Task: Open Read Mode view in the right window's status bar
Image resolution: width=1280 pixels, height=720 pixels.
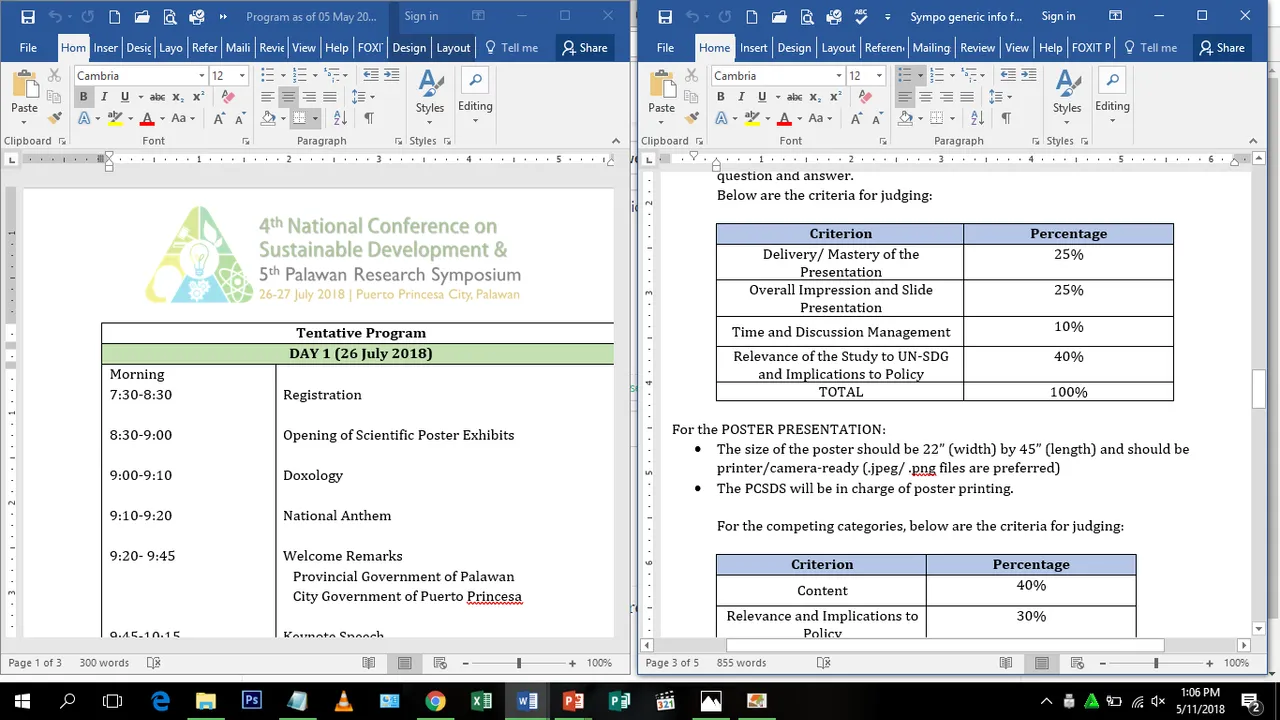Action: click(1006, 663)
